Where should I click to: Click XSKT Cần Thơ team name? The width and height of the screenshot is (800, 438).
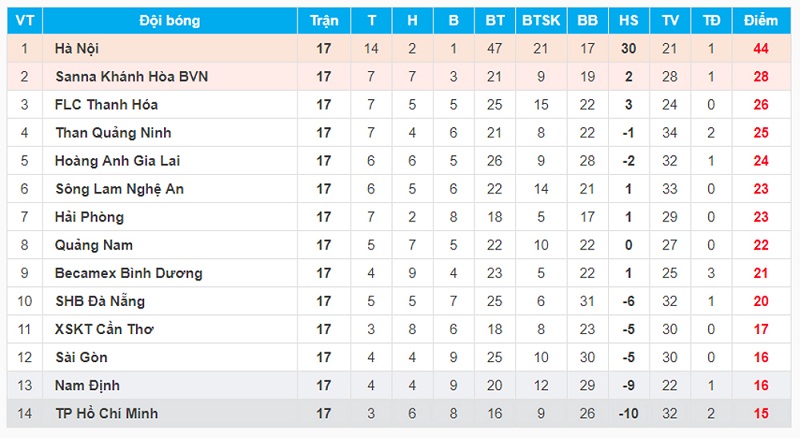tap(104, 329)
